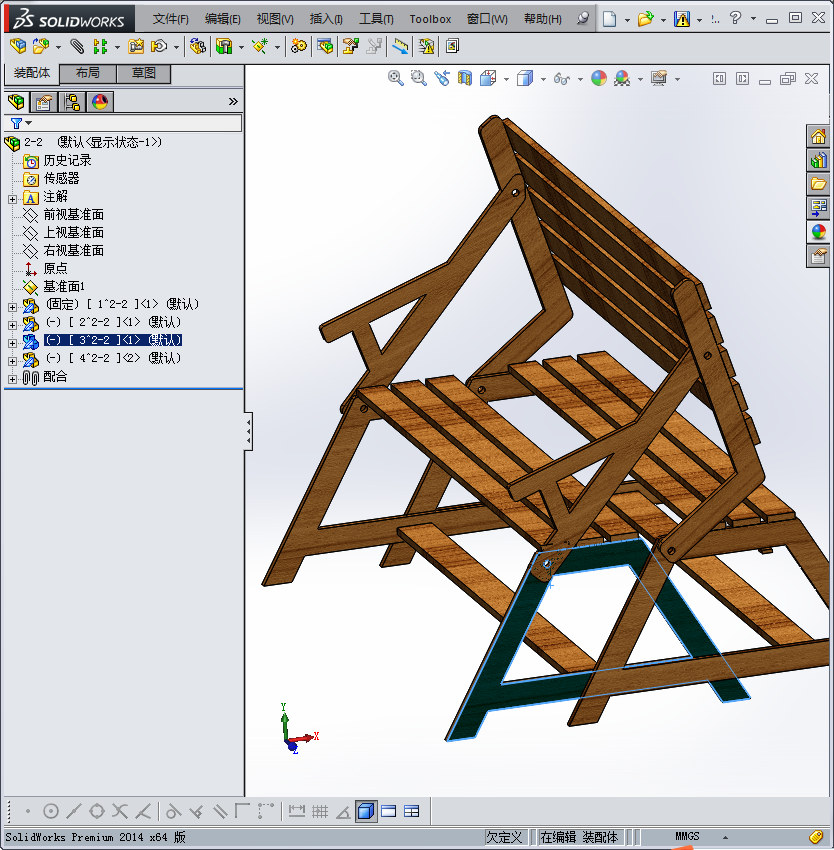Open the Toolbox menu
The width and height of the screenshot is (834, 850).
click(430, 19)
